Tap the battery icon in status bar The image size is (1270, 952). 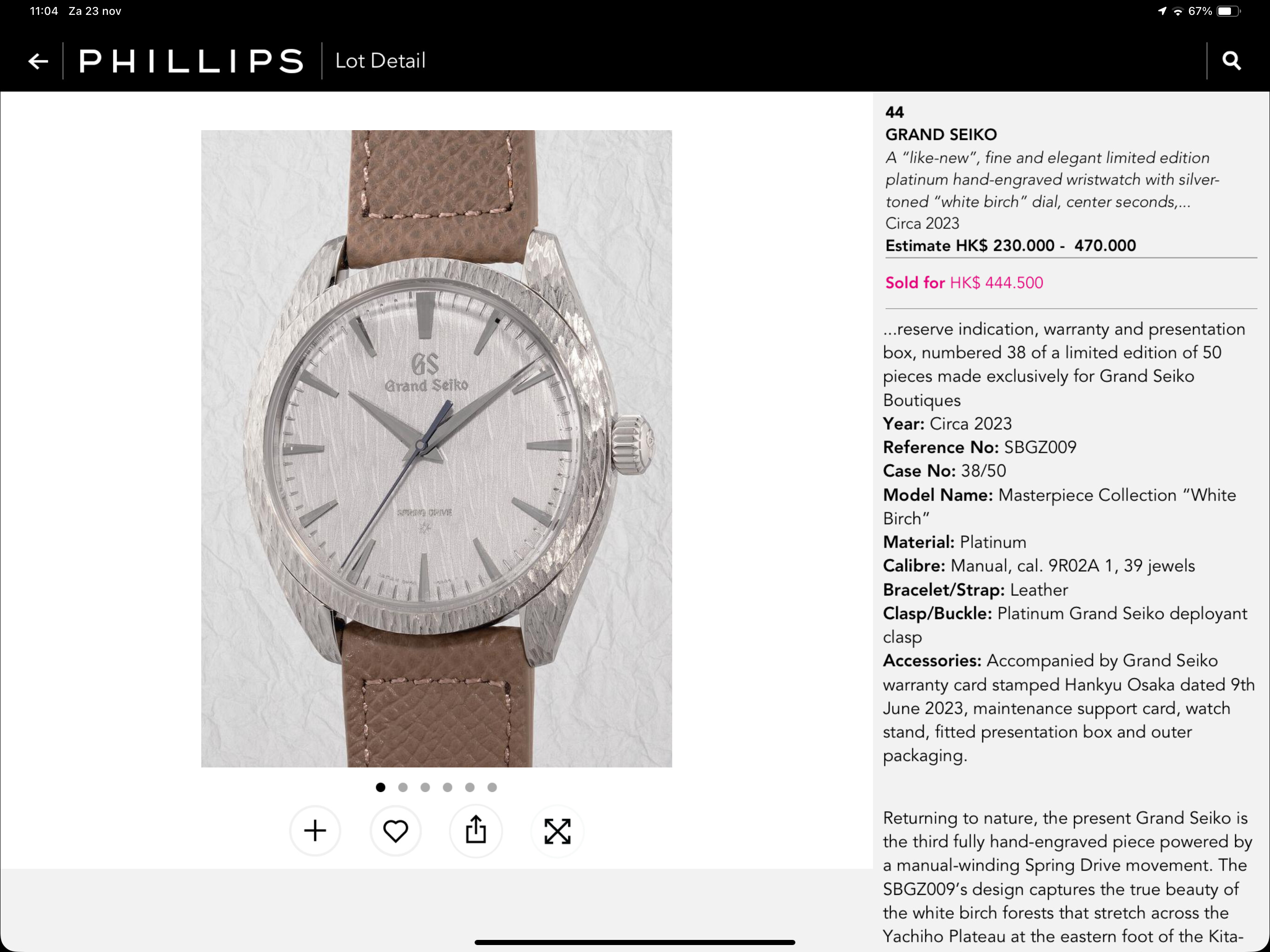tap(1228, 11)
